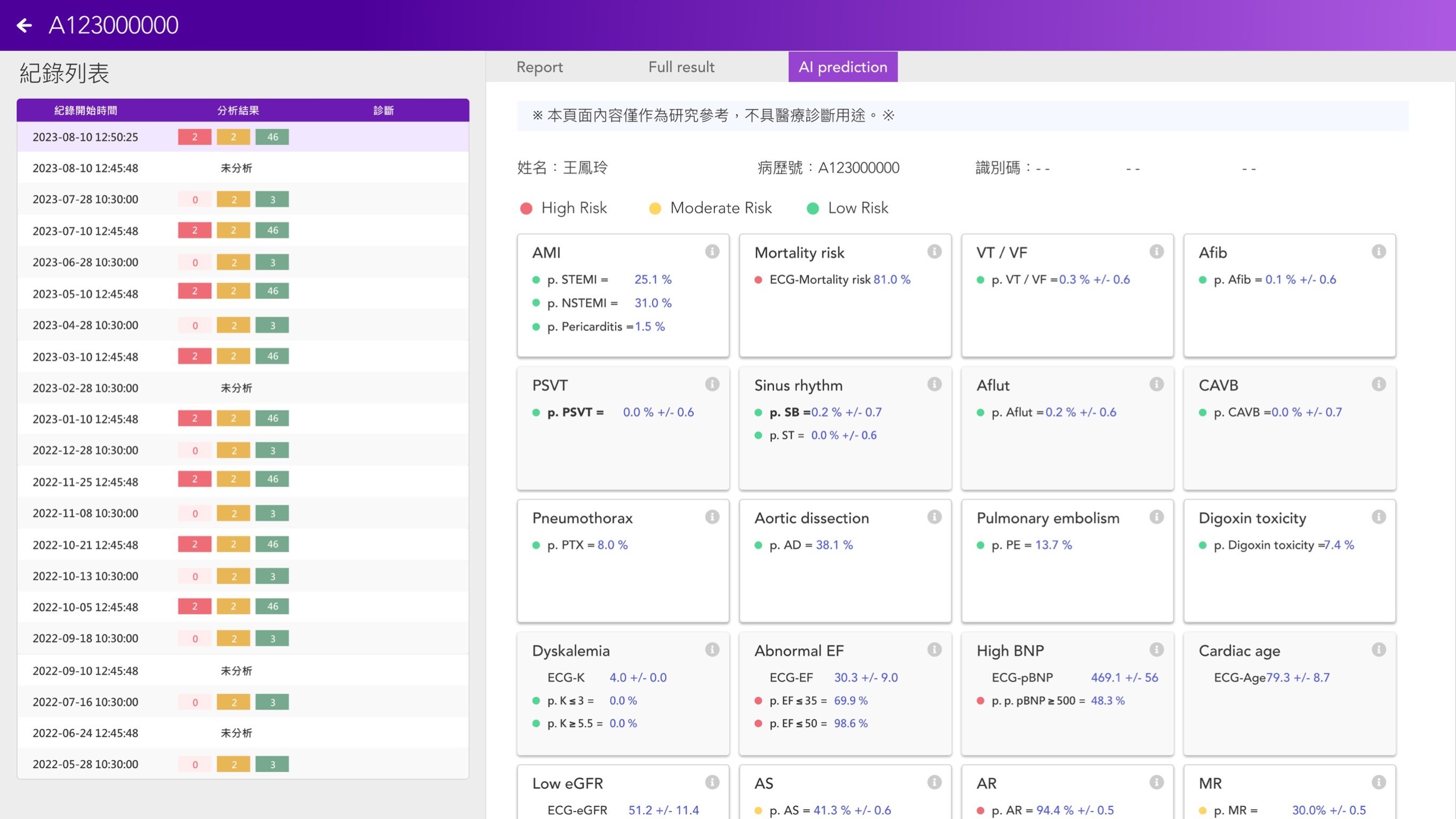The height and width of the screenshot is (819, 1456).
Task: Open the info icon on Dyskalemia card
Action: 712,650
